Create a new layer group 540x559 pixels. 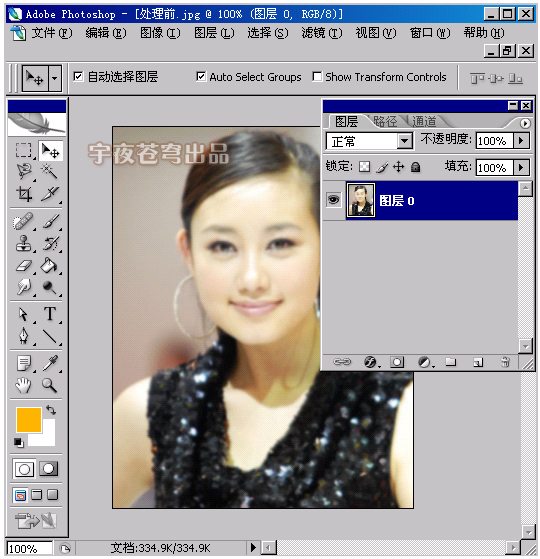(x=451, y=362)
